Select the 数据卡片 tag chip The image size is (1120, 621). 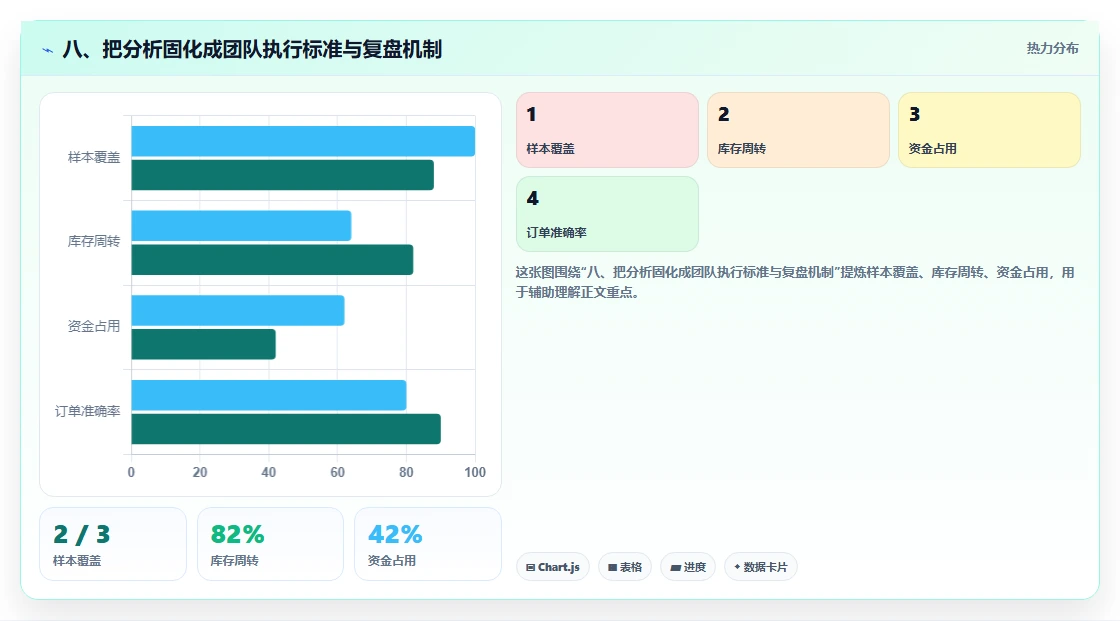(x=761, y=567)
